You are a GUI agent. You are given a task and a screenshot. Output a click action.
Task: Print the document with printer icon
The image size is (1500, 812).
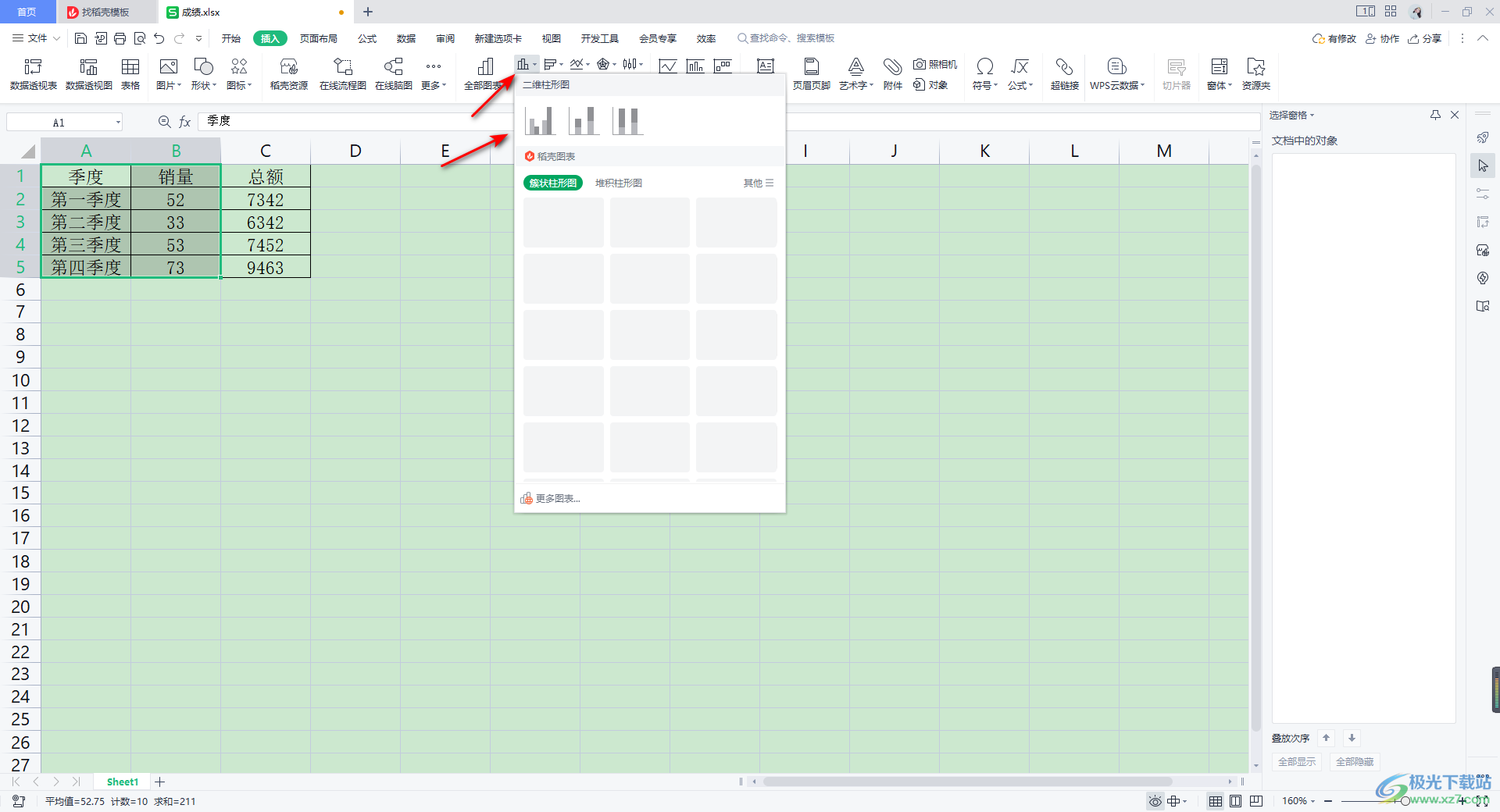click(x=120, y=38)
